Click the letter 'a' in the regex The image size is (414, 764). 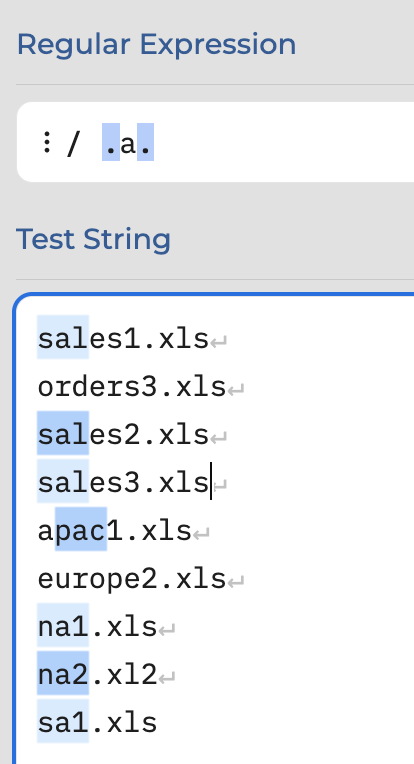tap(128, 144)
